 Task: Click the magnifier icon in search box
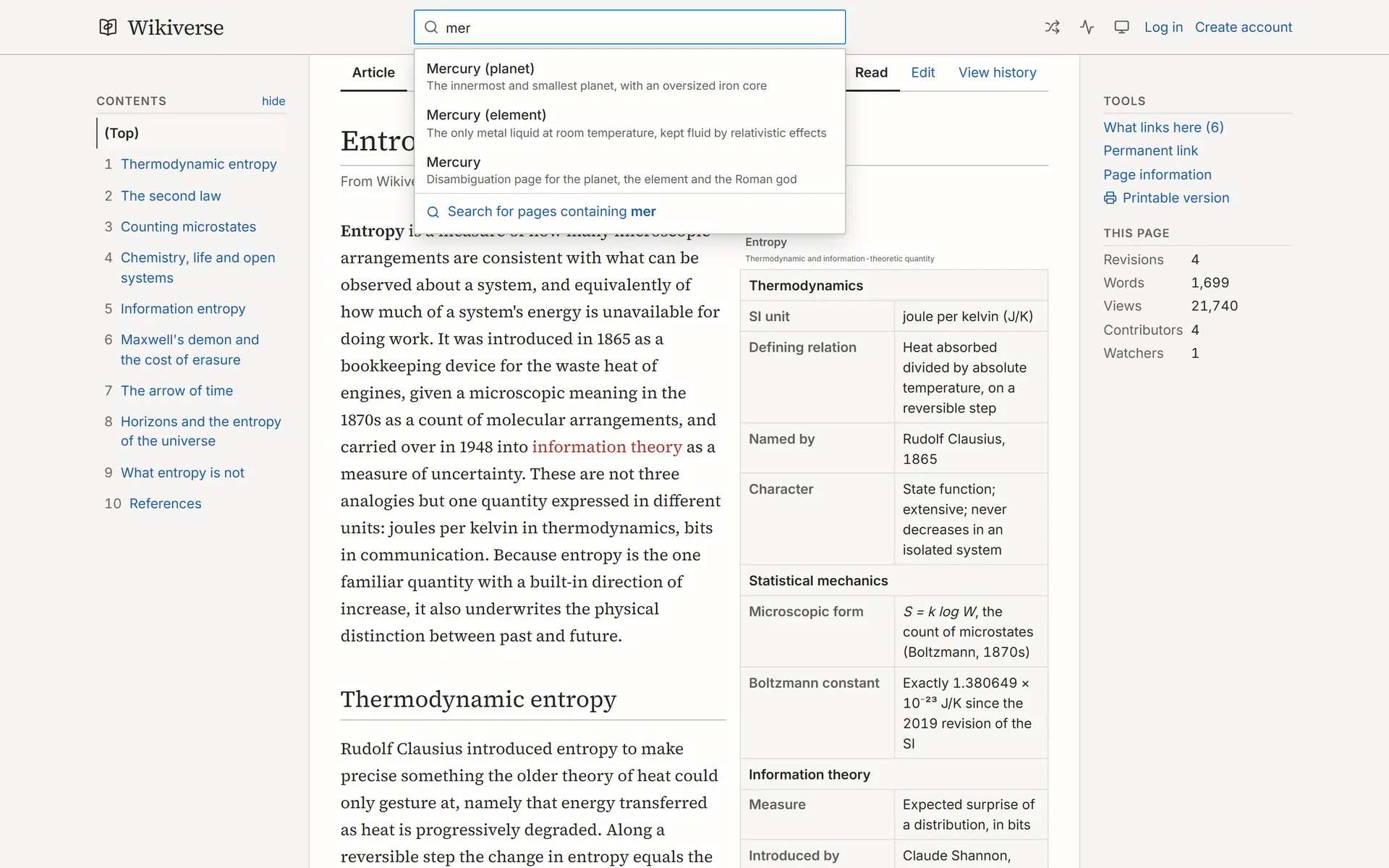click(x=431, y=27)
